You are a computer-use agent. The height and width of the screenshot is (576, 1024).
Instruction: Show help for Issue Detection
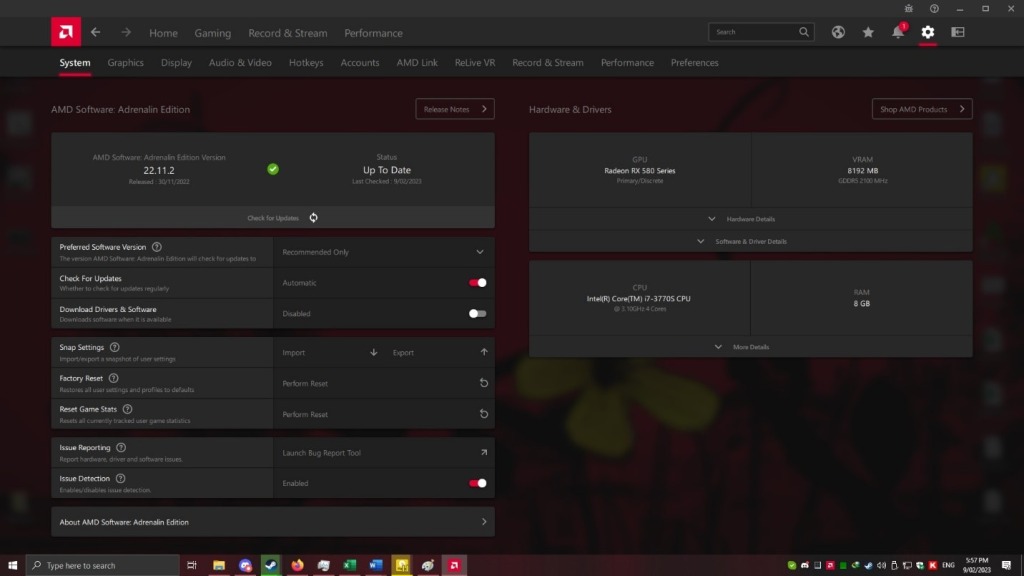(120, 478)
